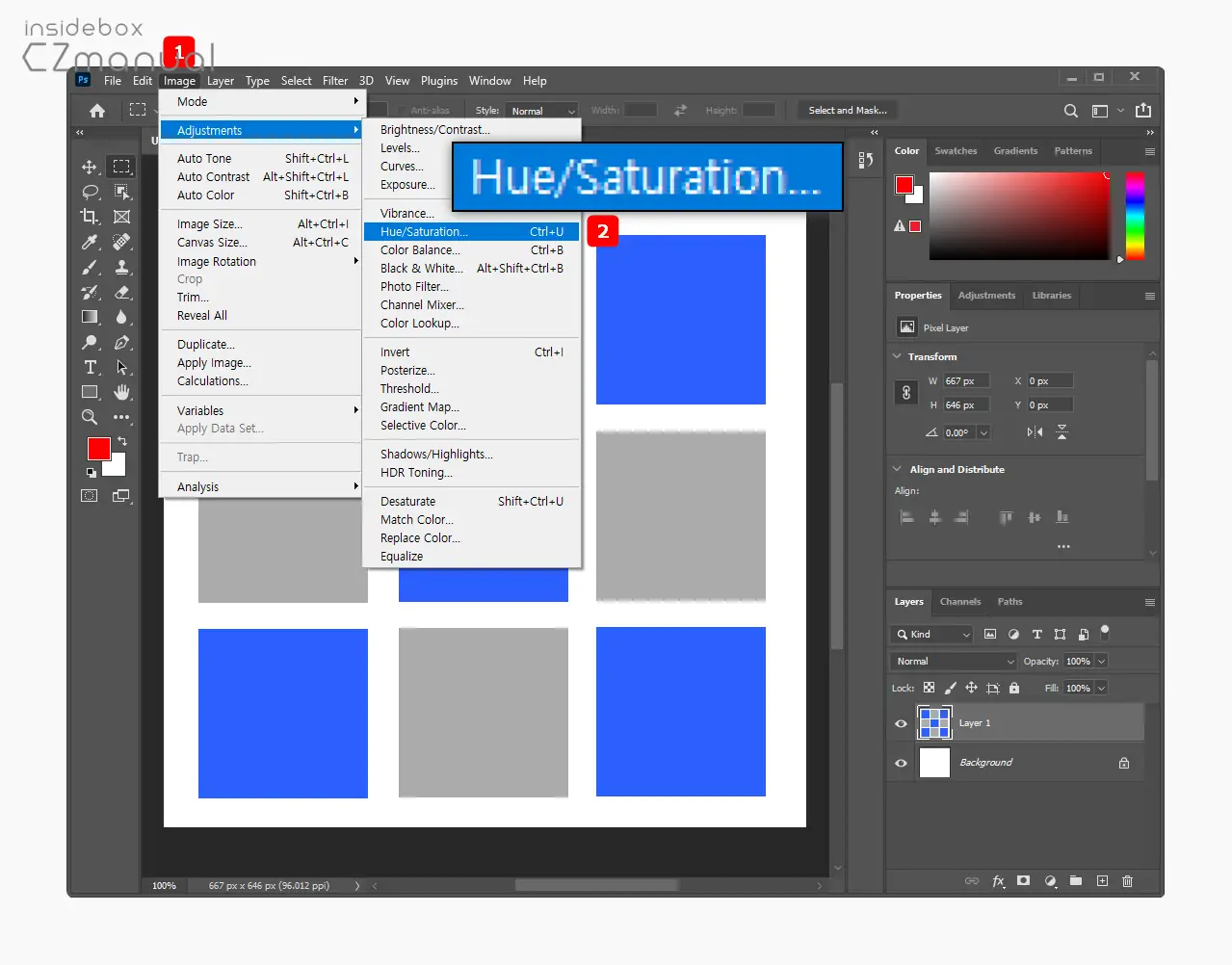Click the color picker gradient field

click(x=1019, y=216)
